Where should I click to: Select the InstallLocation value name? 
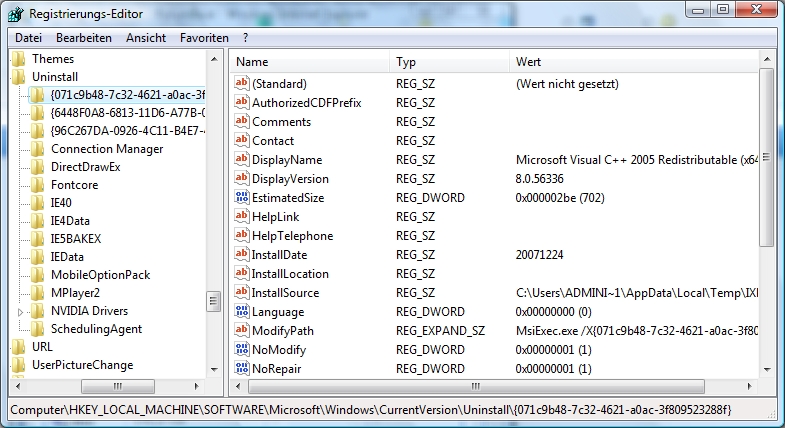[x=290, y=274]
